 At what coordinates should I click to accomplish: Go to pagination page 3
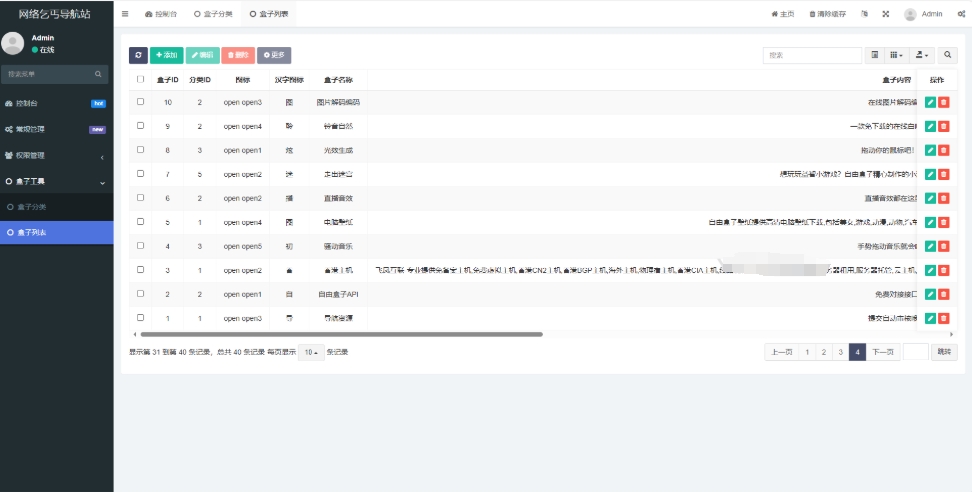pos(841,352)
